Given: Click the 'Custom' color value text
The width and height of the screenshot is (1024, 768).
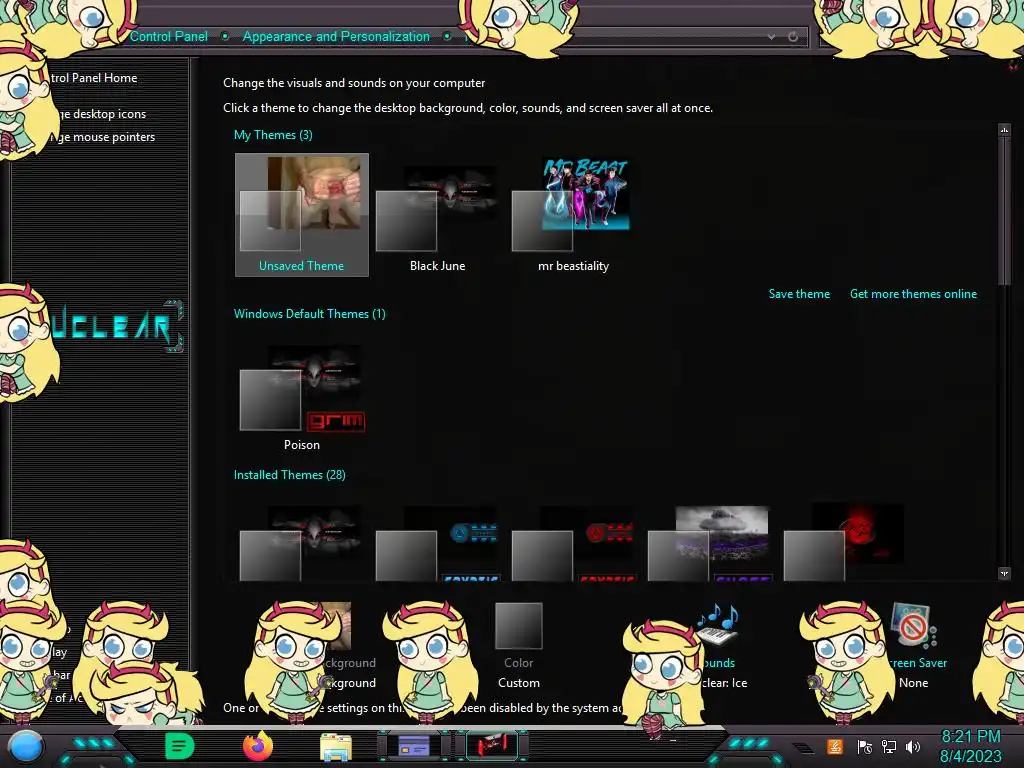Looking at the screenshot, I should [519, 683].
